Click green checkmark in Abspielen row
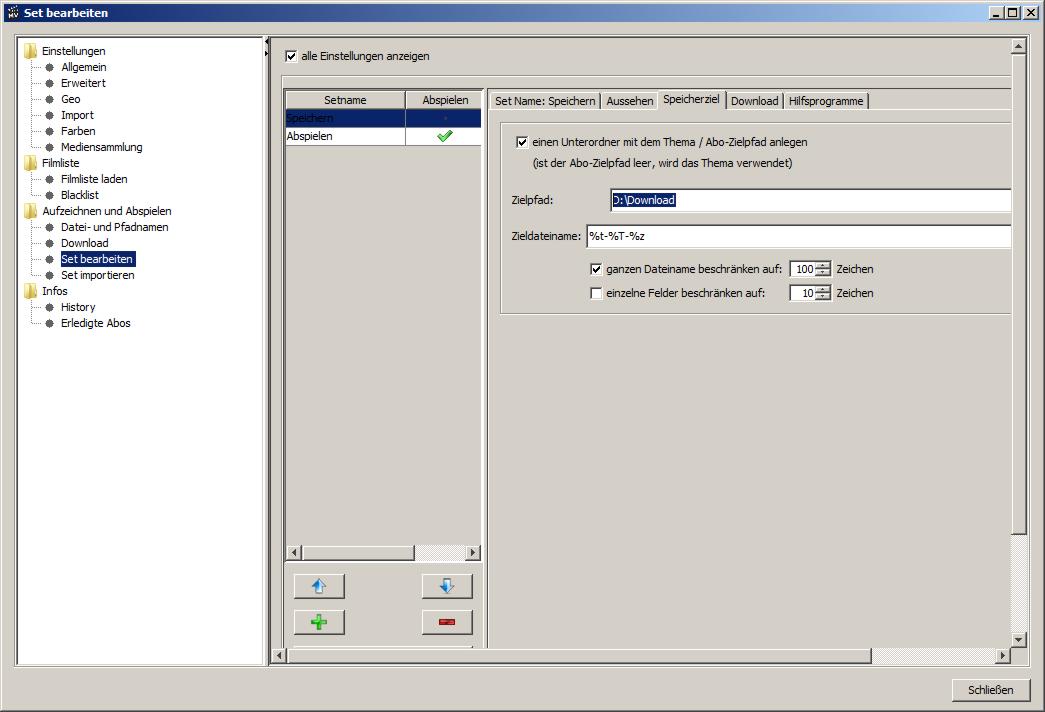The width and height of the screenshot is (1045, 712). pos(444,136)
